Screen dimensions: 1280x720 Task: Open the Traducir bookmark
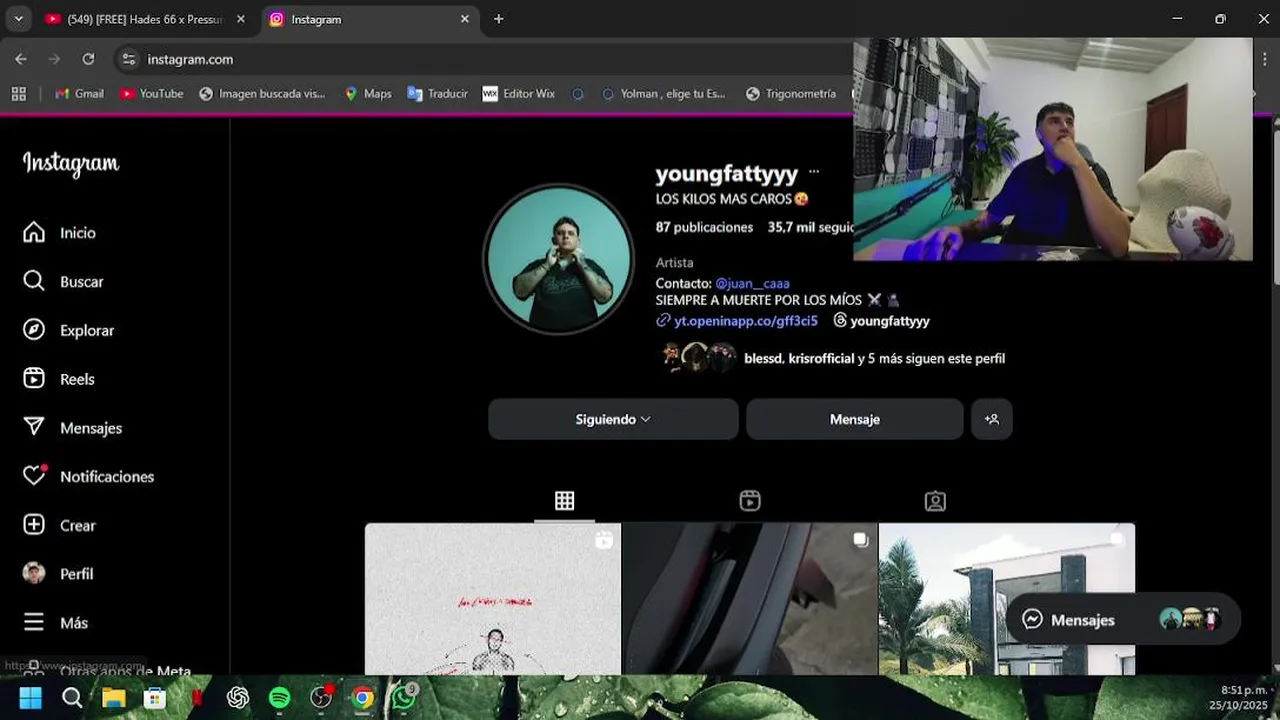click(x=437, y=93)
